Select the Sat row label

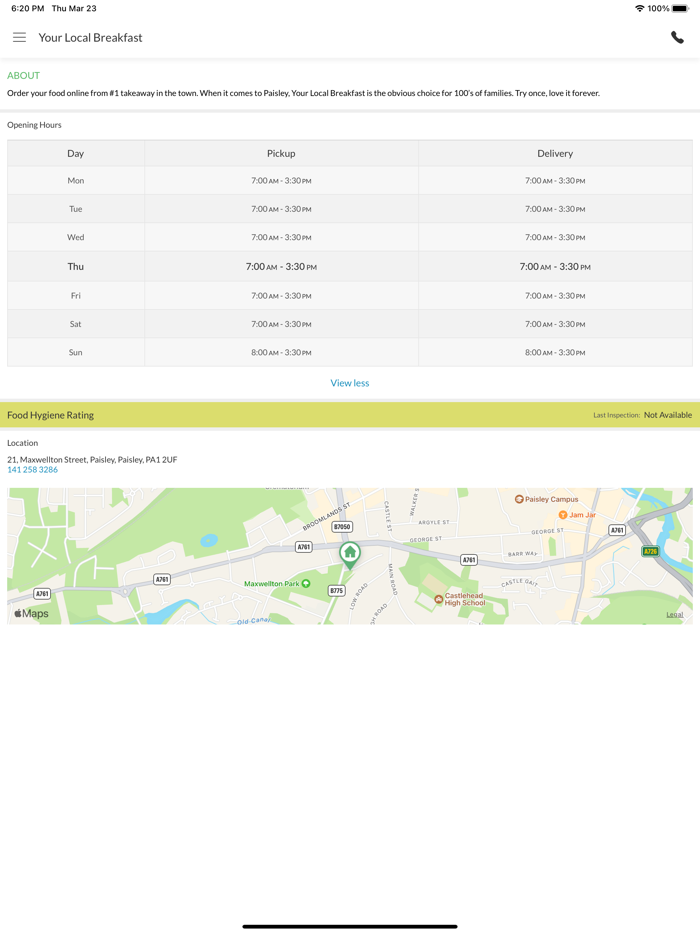(x=76, y=324)
